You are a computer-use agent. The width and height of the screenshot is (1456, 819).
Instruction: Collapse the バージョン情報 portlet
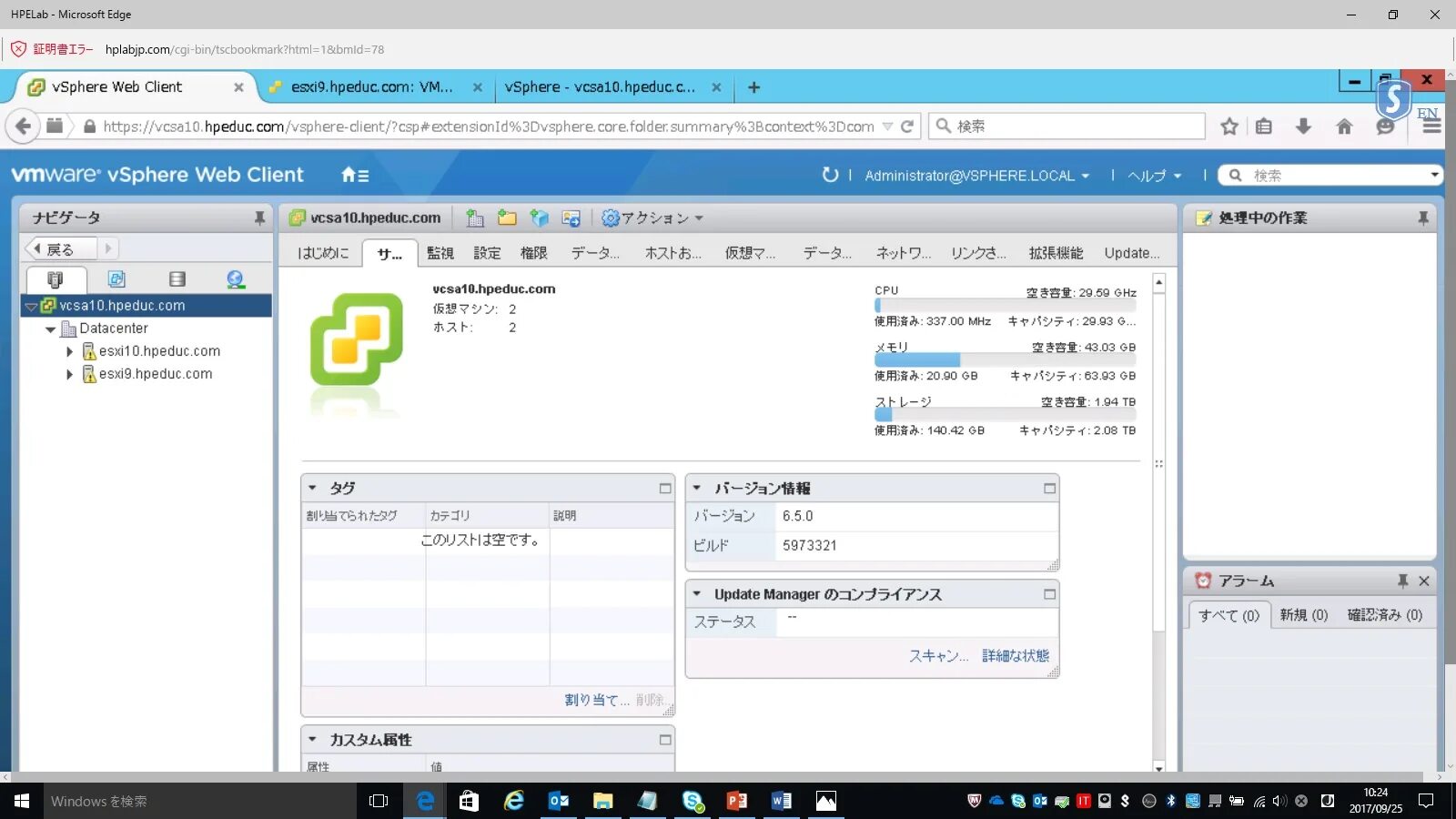point(697,488)
